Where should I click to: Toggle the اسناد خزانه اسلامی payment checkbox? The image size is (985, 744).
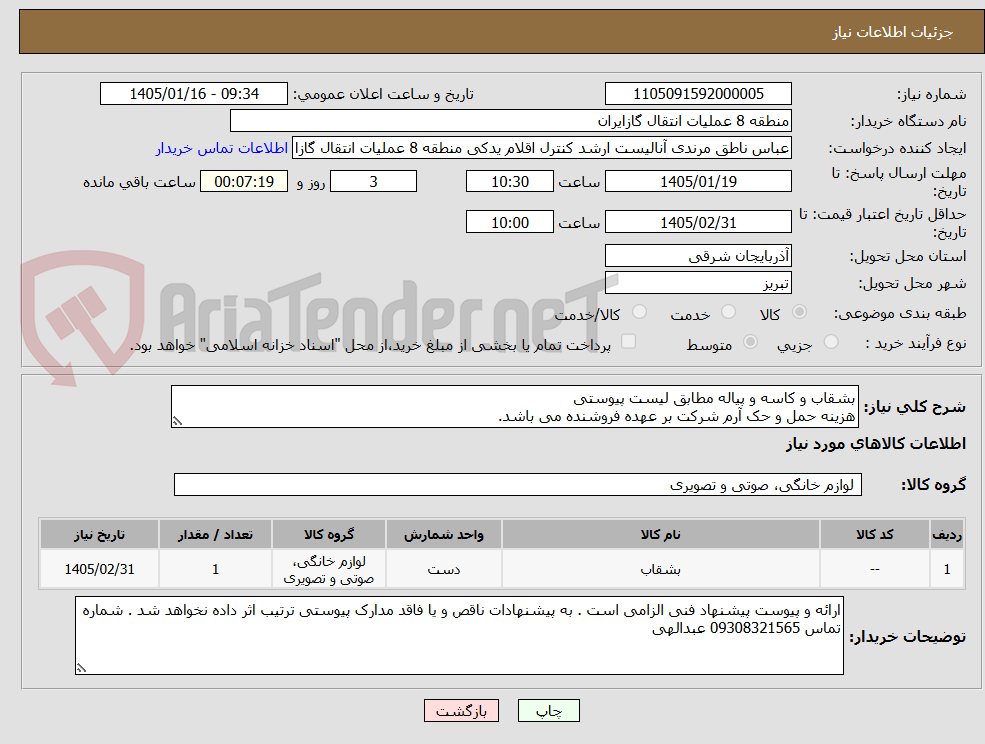point(628,341)
